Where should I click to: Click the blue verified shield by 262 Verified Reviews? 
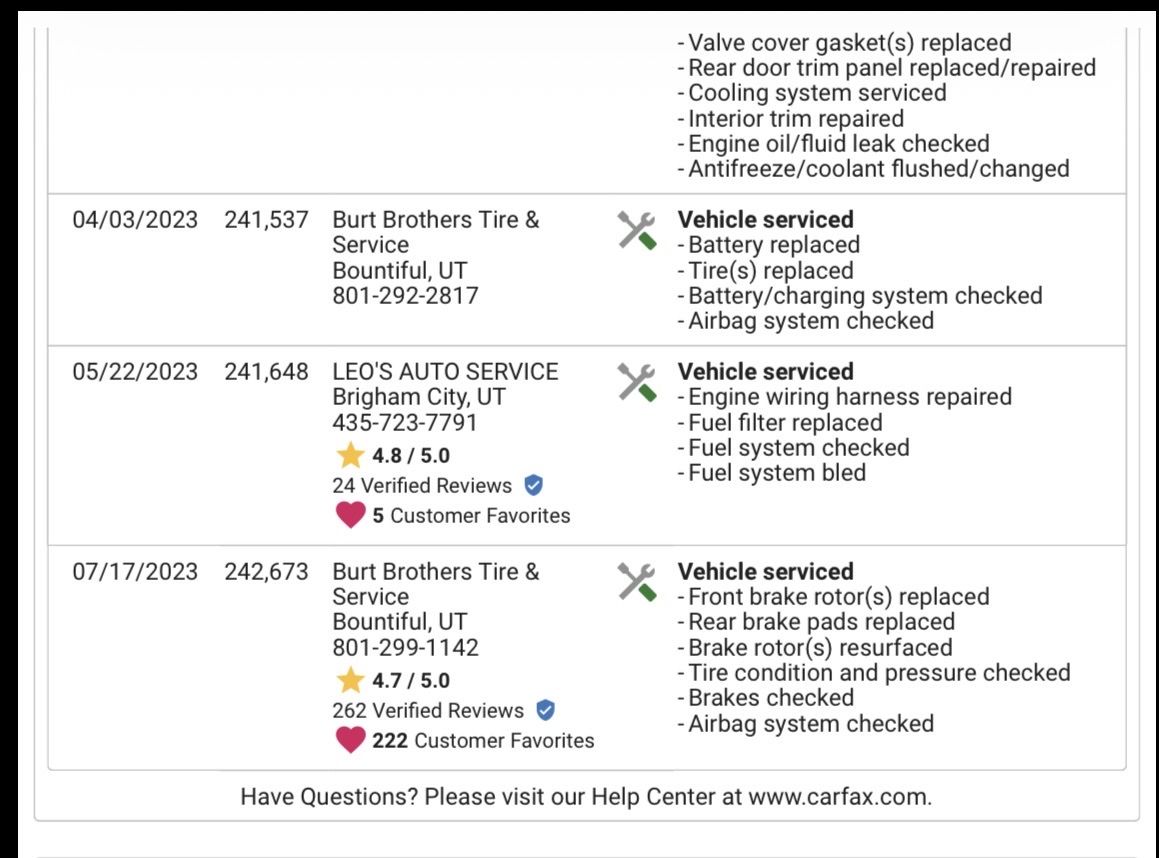coord(545,711)
